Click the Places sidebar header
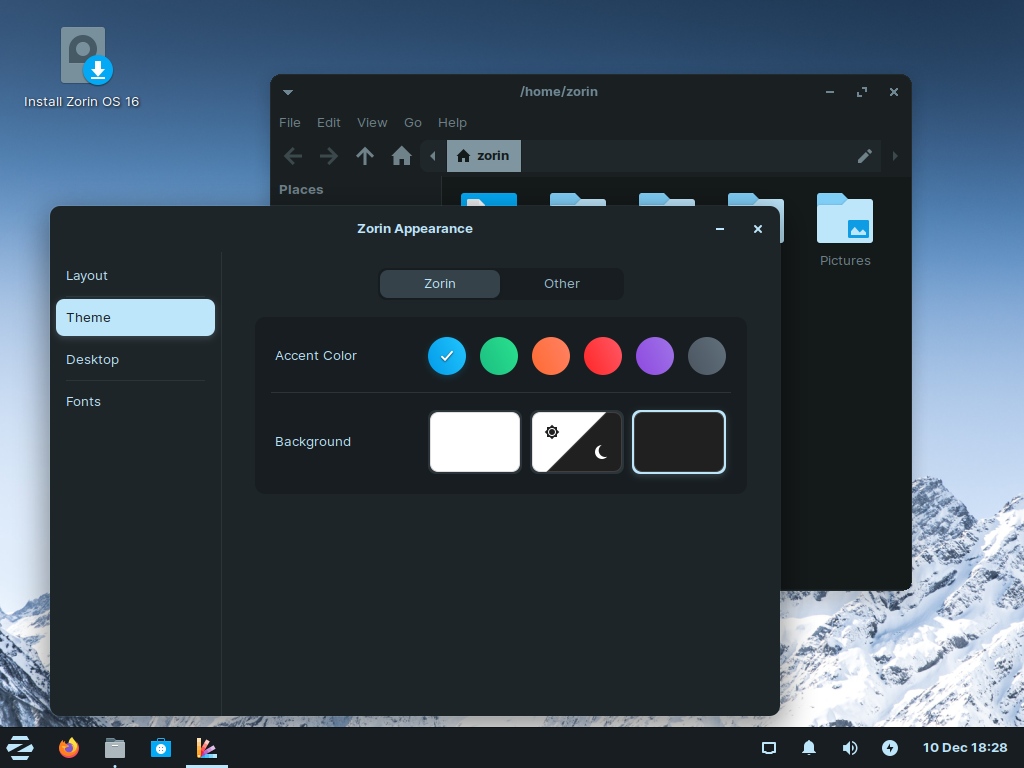The image size is (1024, 768). [x=301, y=190]
